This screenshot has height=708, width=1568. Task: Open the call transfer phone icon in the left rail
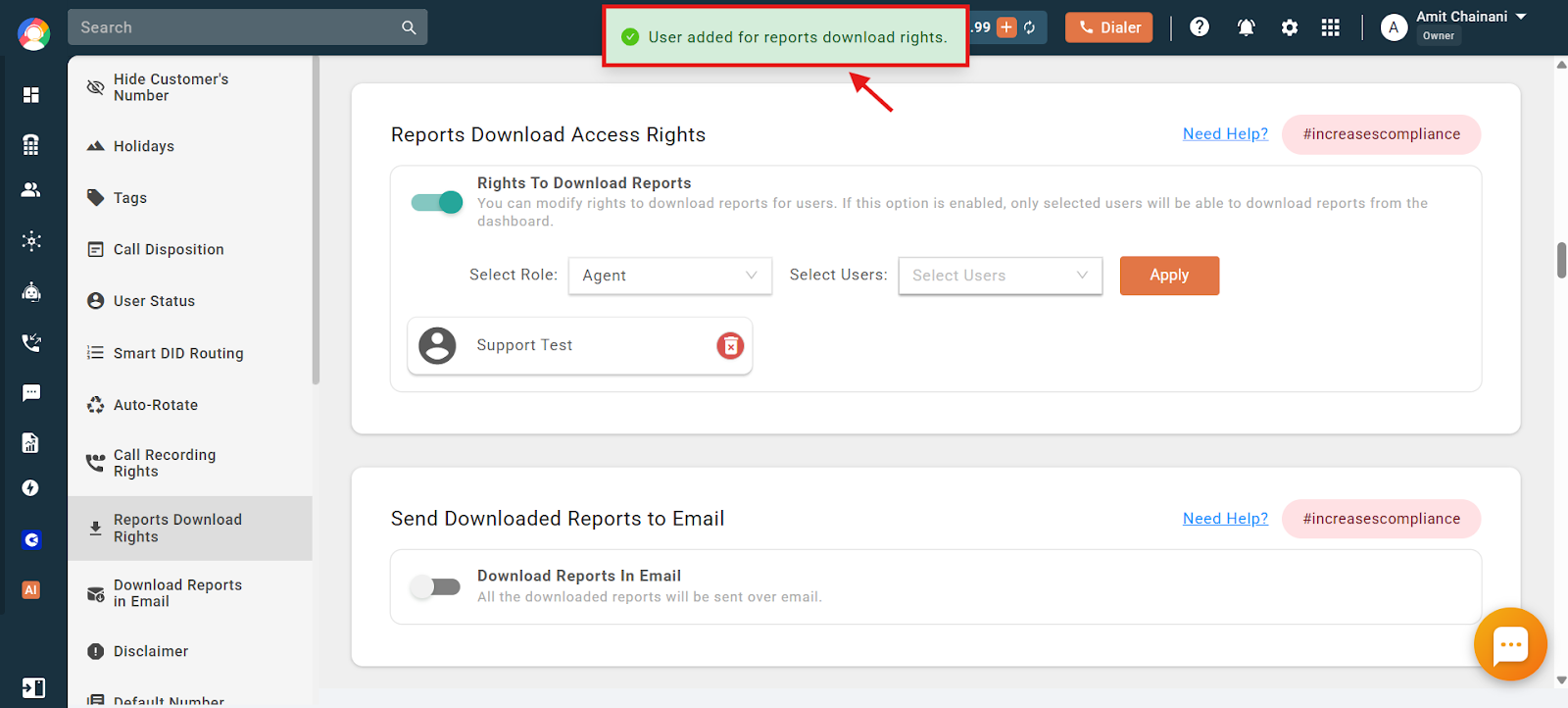(31, 342)
